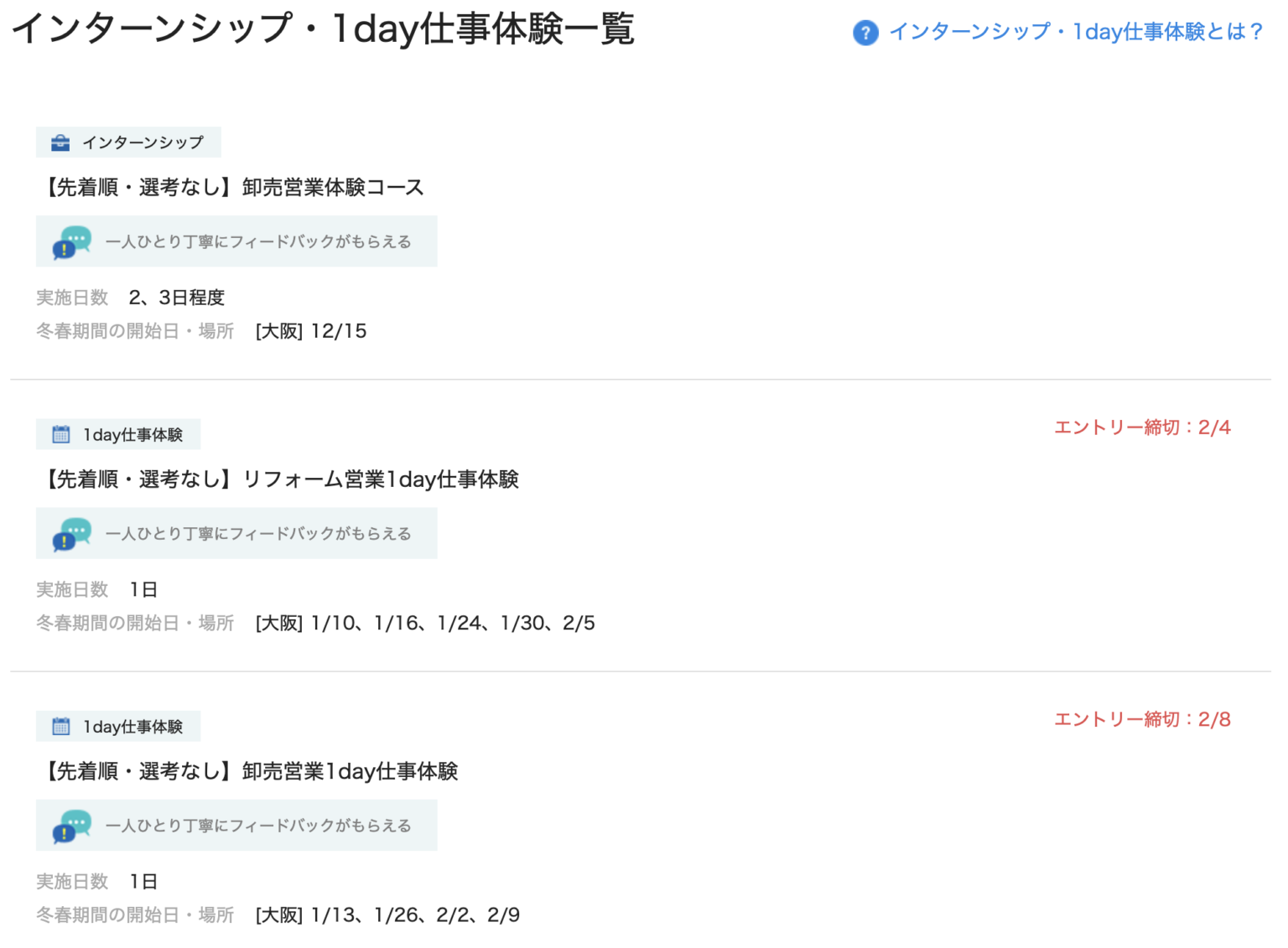Image resolution: width=1288 pixels, height=948 pixels.
Task: Click the blue question mark help icon
Action: [865, 33]
